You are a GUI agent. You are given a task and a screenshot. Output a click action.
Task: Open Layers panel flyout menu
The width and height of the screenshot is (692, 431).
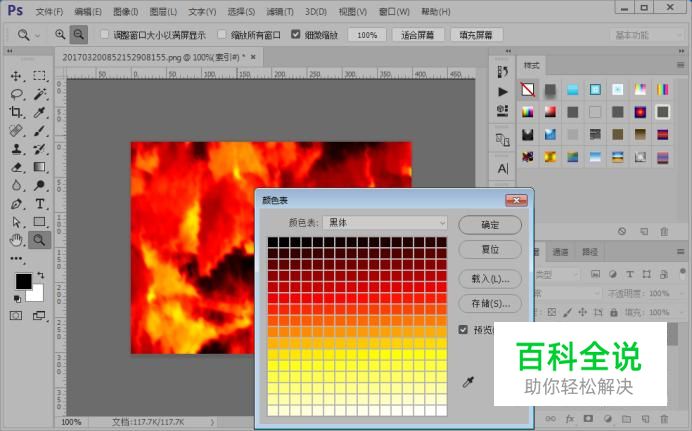(x=681, y=251)
